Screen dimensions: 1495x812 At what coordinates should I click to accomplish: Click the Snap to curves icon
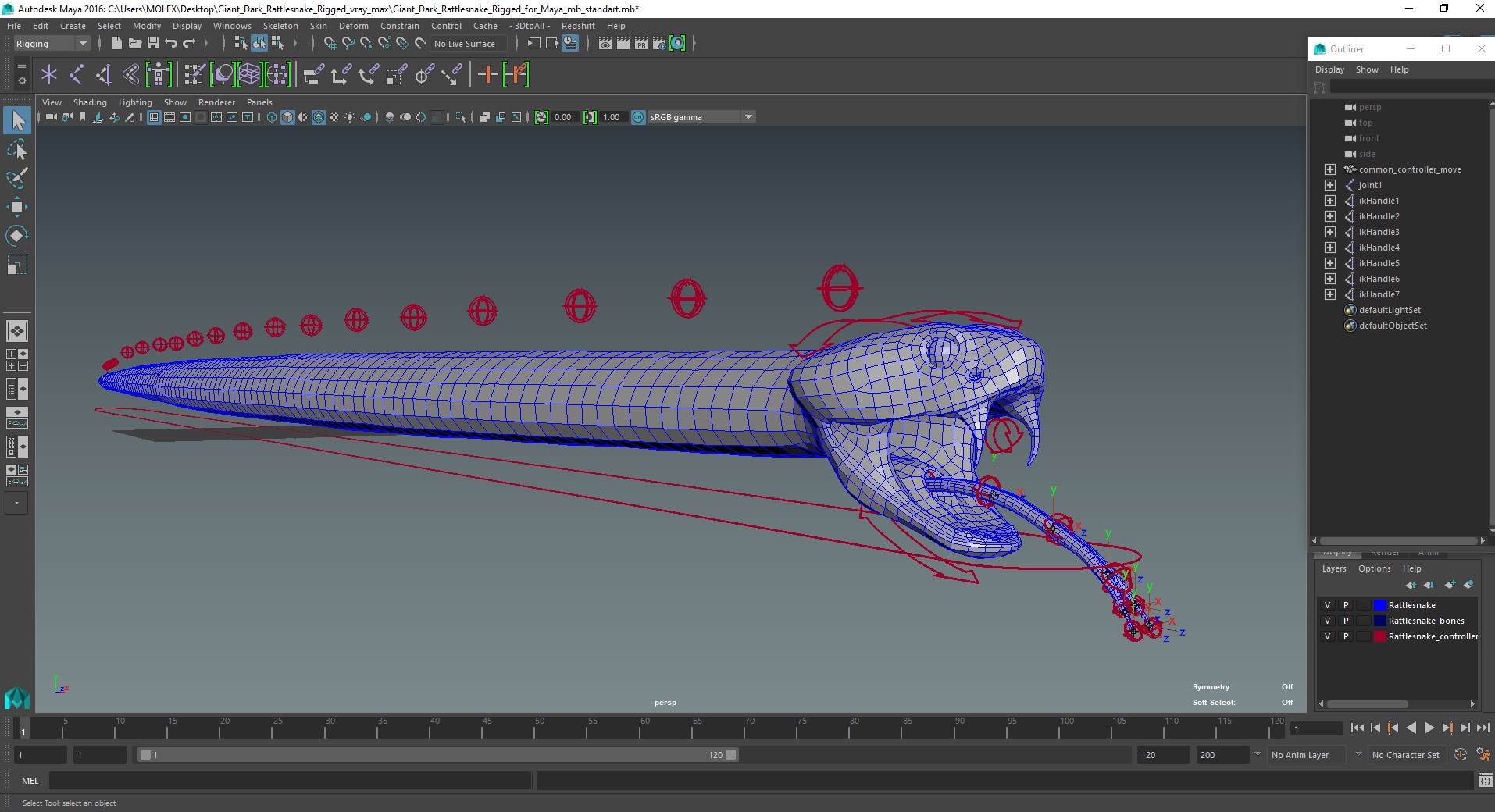pos(348,44)
